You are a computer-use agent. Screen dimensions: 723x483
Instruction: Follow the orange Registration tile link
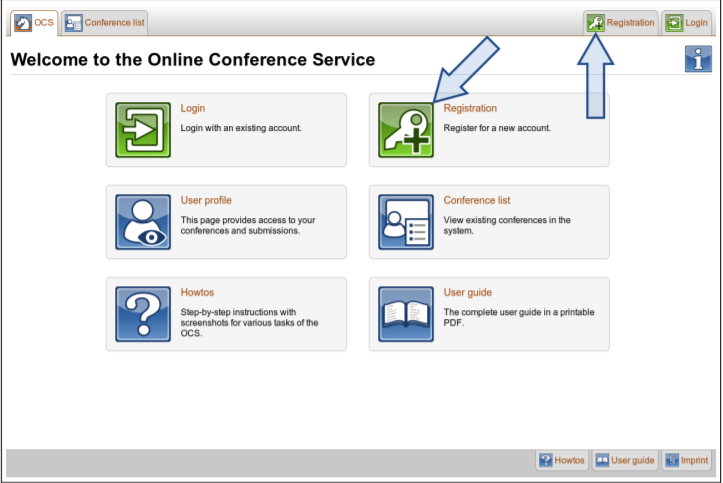(x=470, y=108)
